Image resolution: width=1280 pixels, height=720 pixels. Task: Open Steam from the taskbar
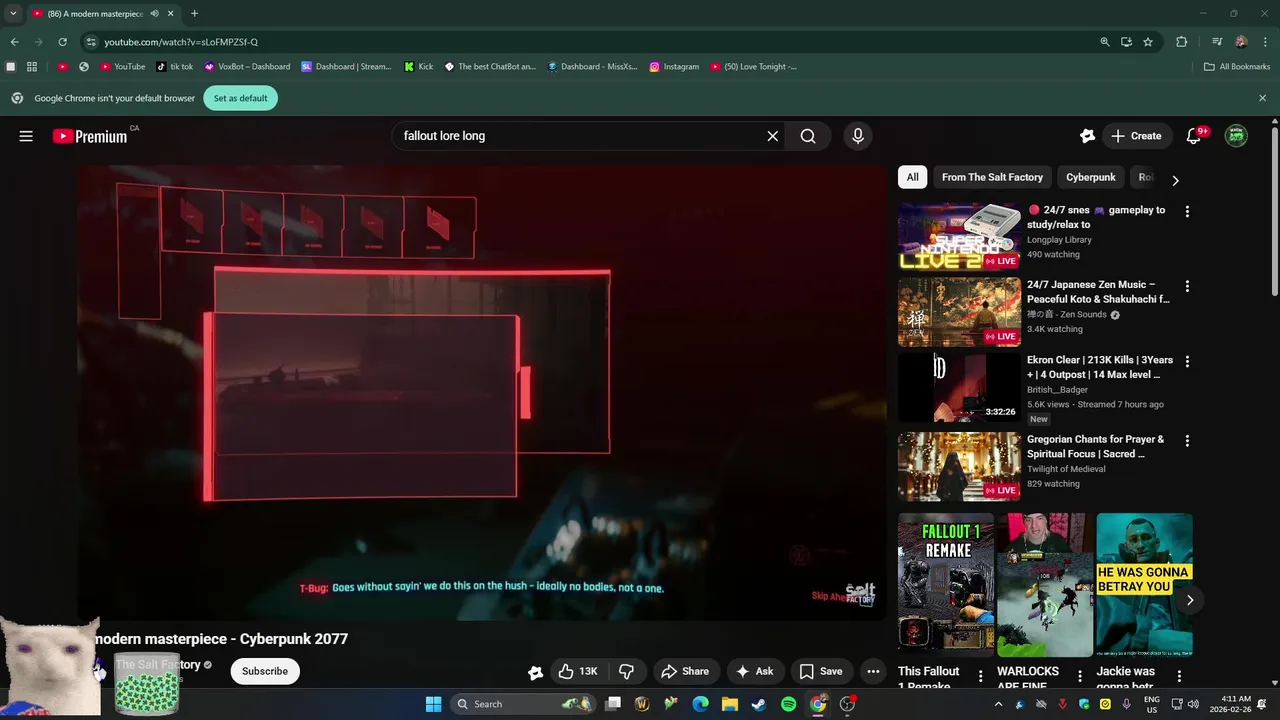pos(758,704)
